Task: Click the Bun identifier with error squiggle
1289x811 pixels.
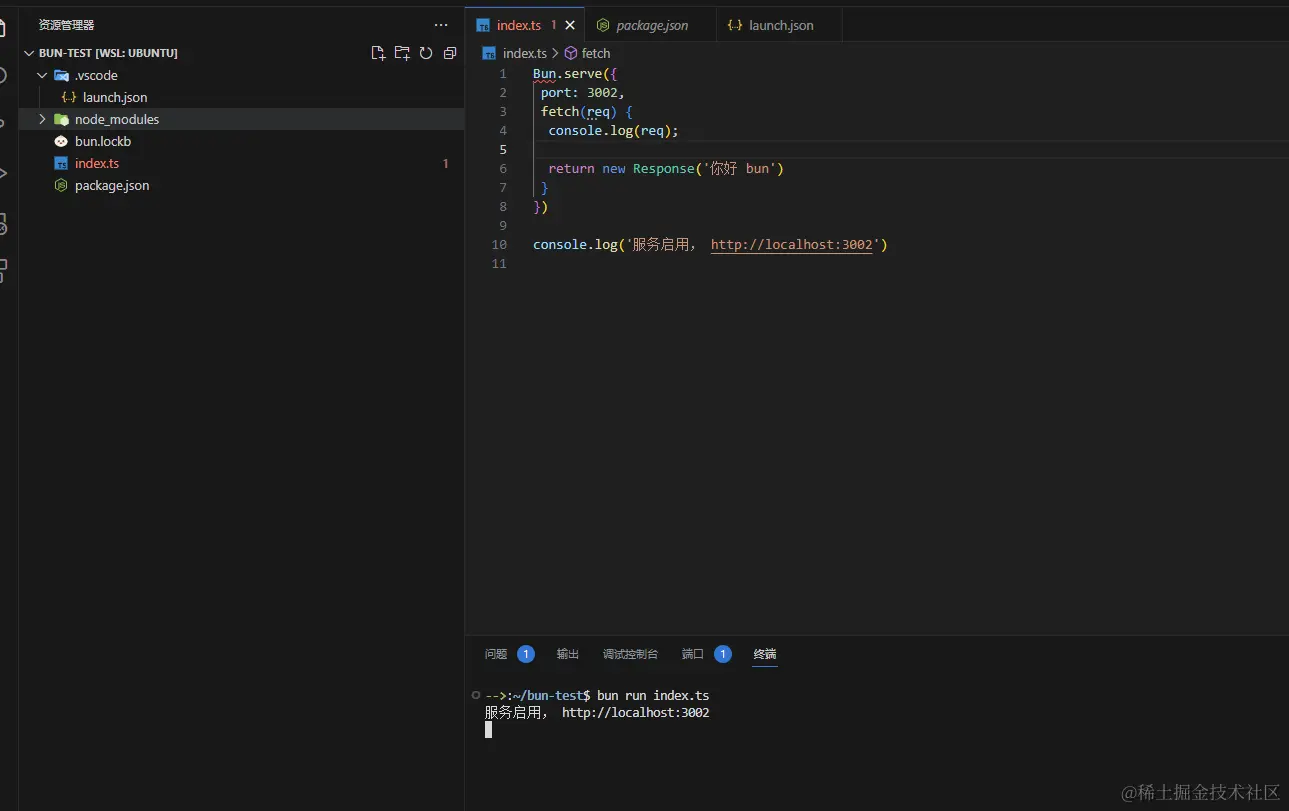Action: (545, 73)
